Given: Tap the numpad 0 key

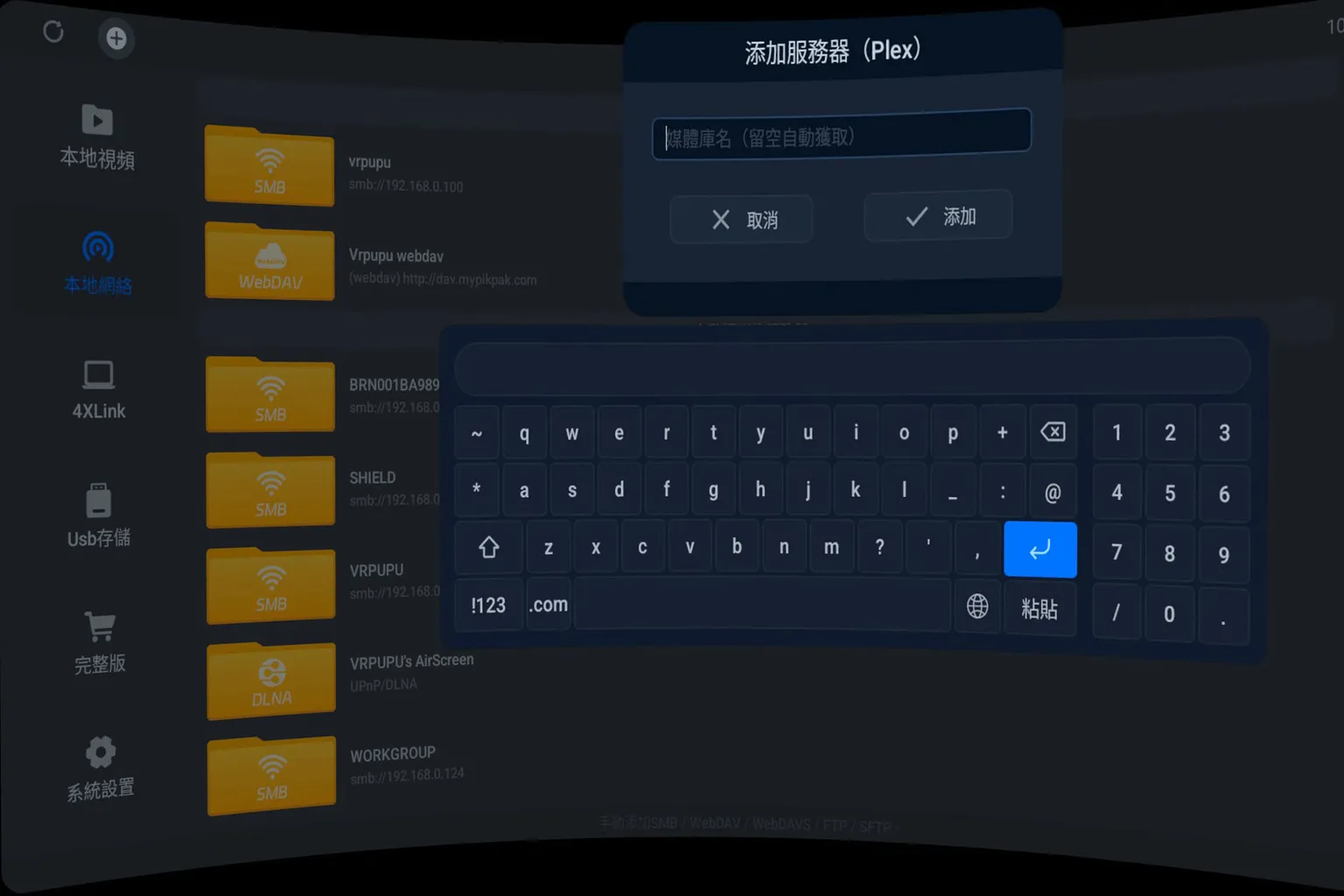Looking at the screenshot, I should tap(1169, 613).
